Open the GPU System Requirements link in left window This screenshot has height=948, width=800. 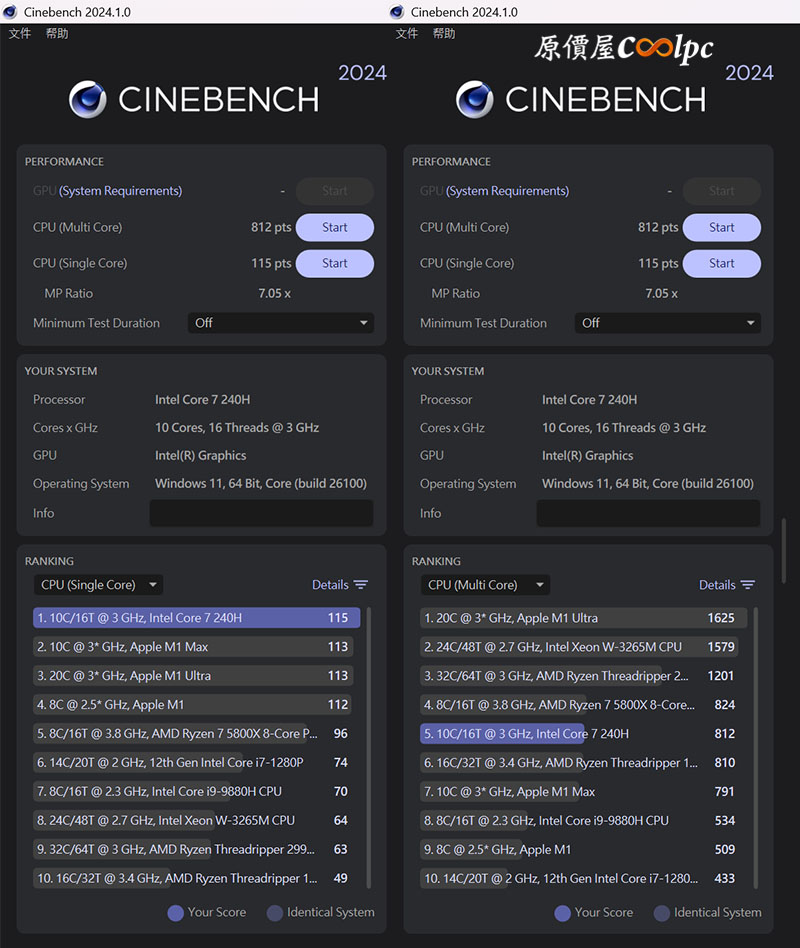point(120,191)
